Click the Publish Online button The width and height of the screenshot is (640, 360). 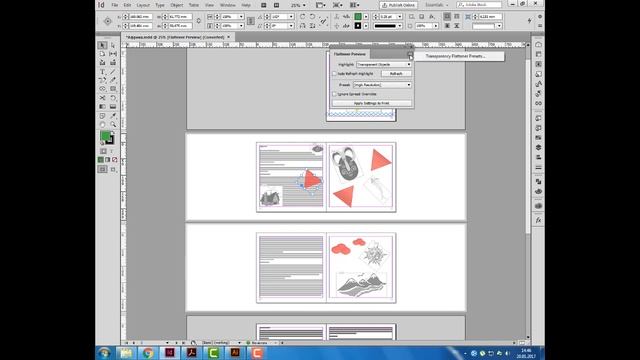pos(398,5)
